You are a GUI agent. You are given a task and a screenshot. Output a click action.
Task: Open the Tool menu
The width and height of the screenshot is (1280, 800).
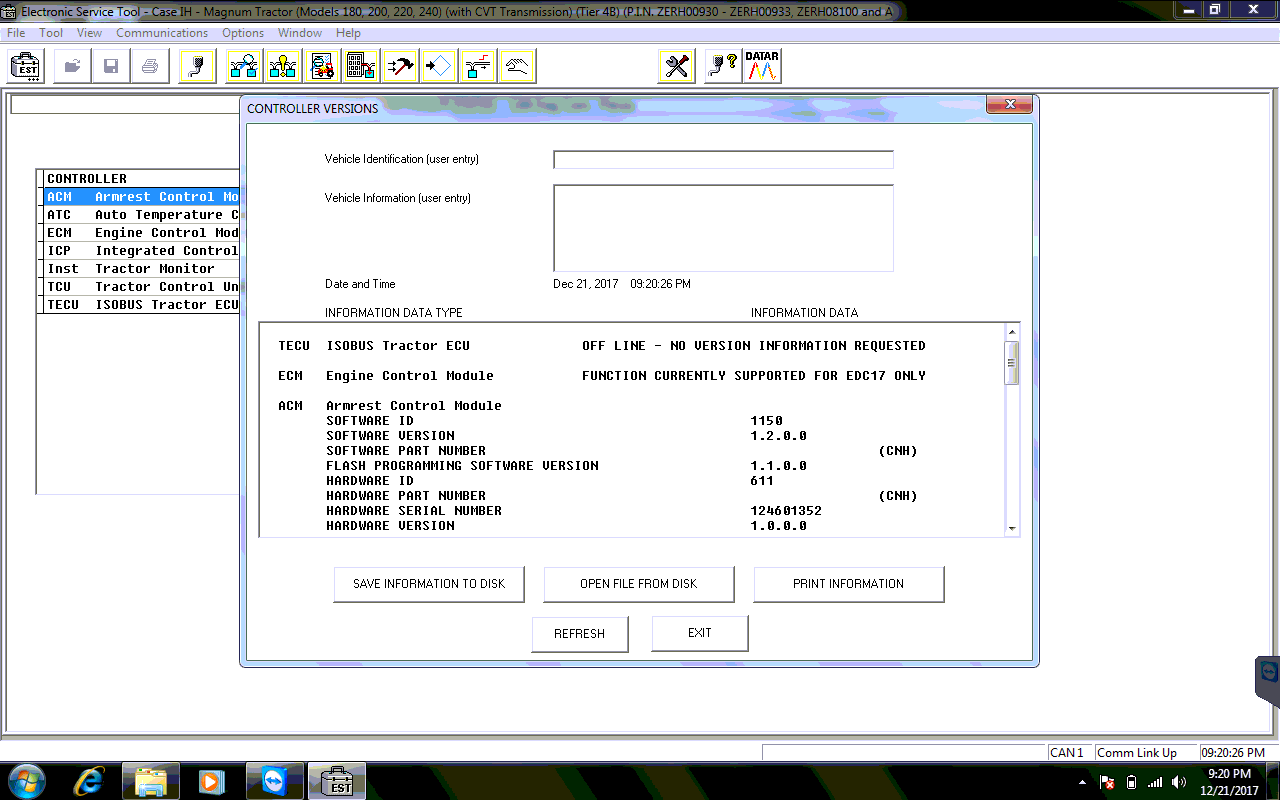[x=51, y=33]
